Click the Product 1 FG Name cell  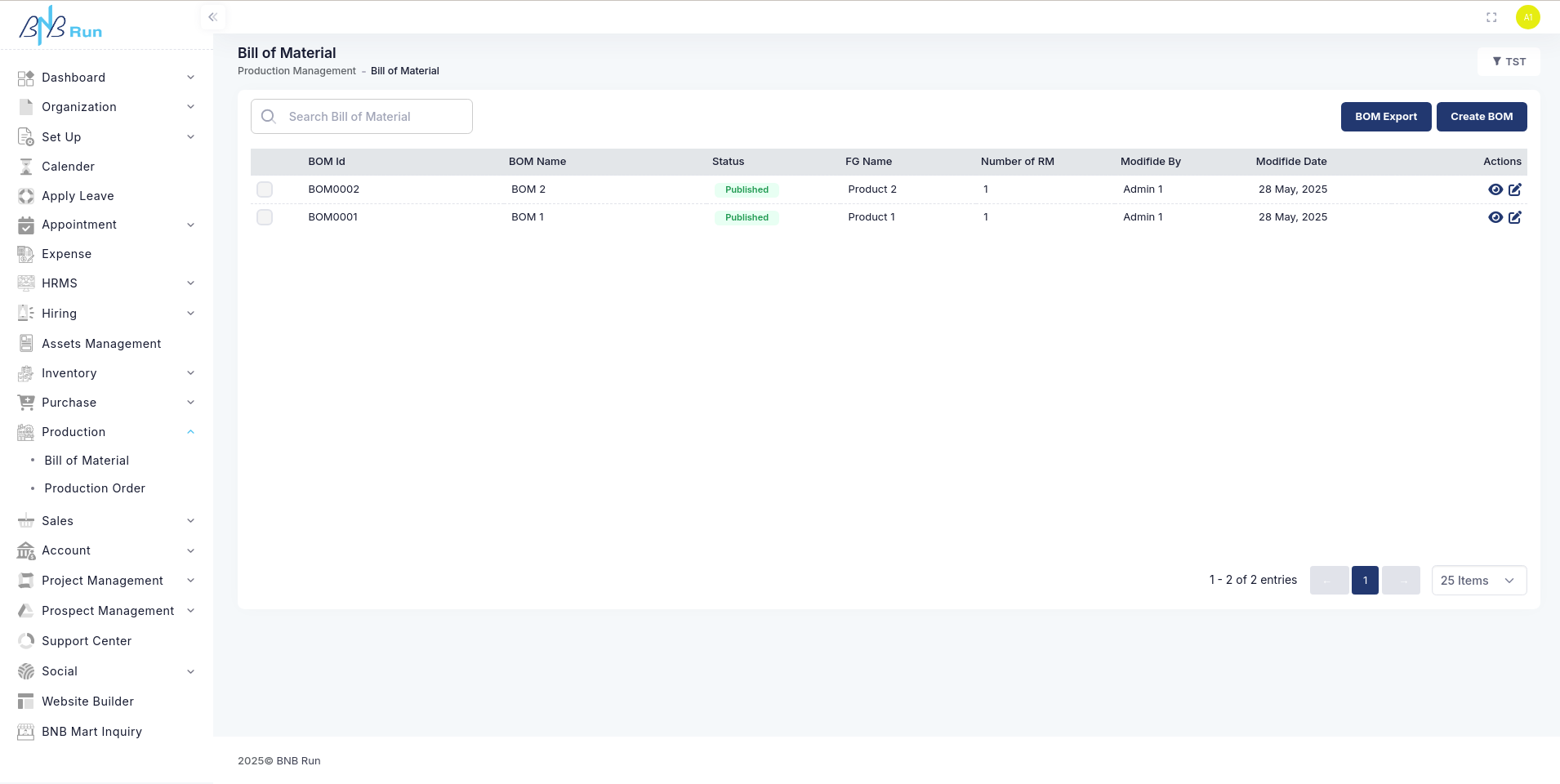coord(871,217)
